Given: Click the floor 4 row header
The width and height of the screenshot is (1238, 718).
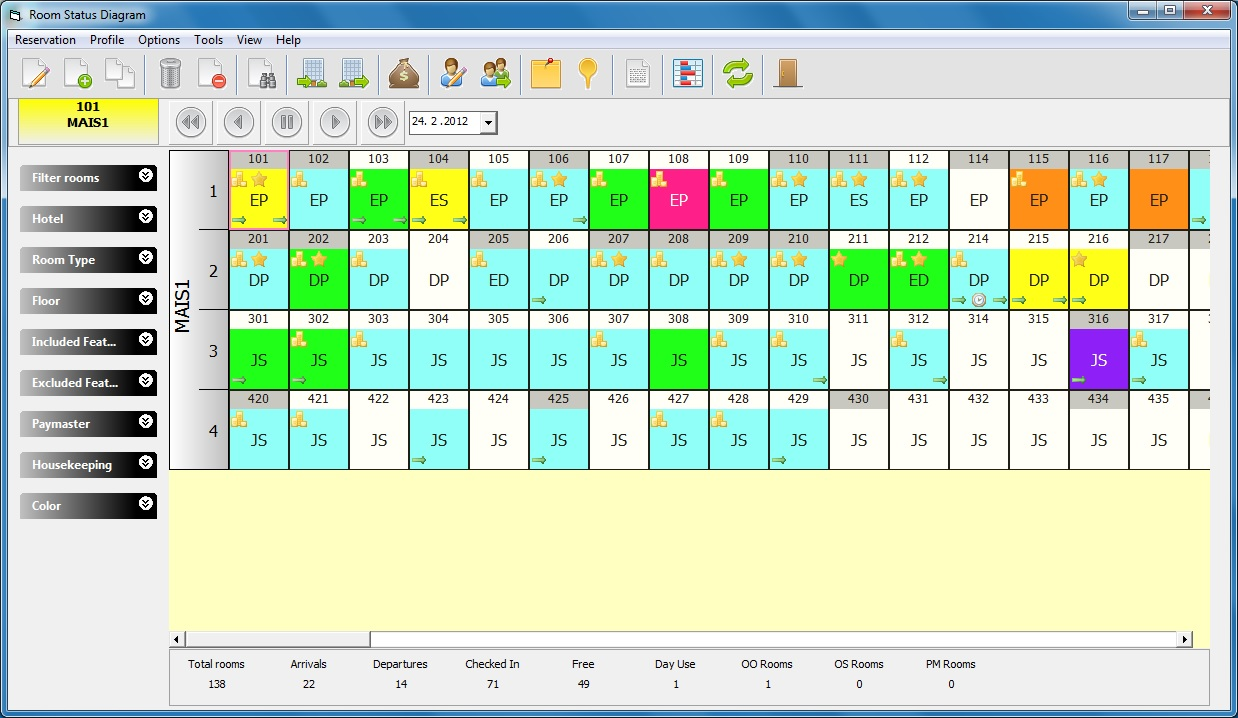Looking at the screenshot, I should [x=213, y=430].
